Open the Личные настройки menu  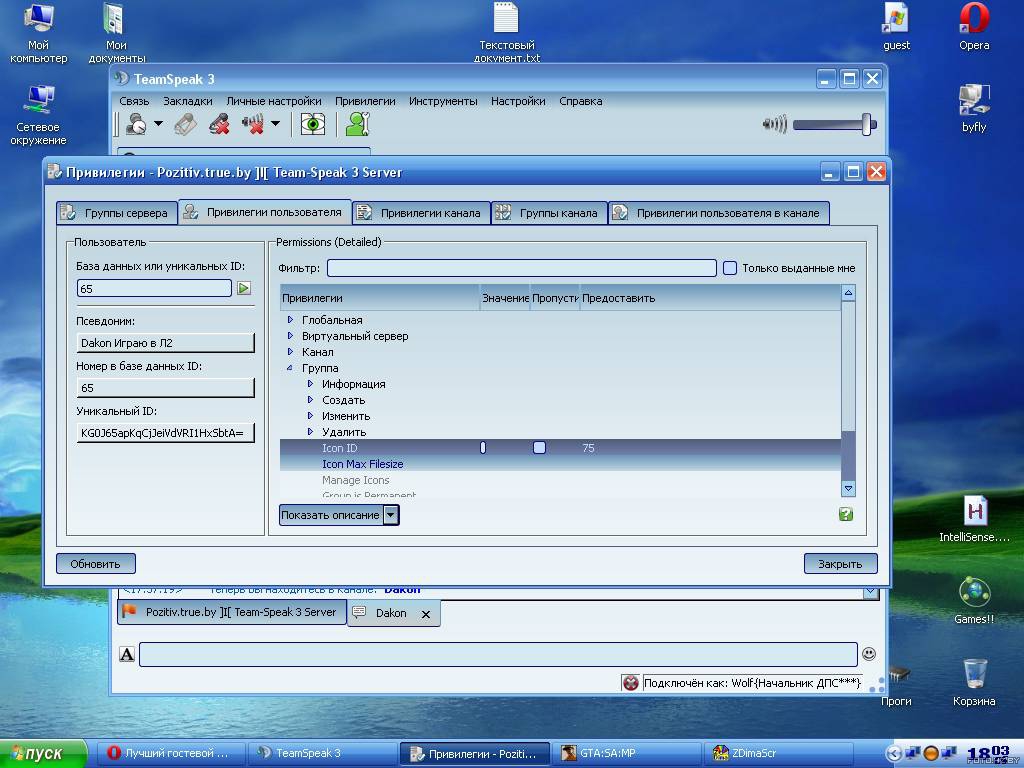pyautogui.click(x=274, y=101)
